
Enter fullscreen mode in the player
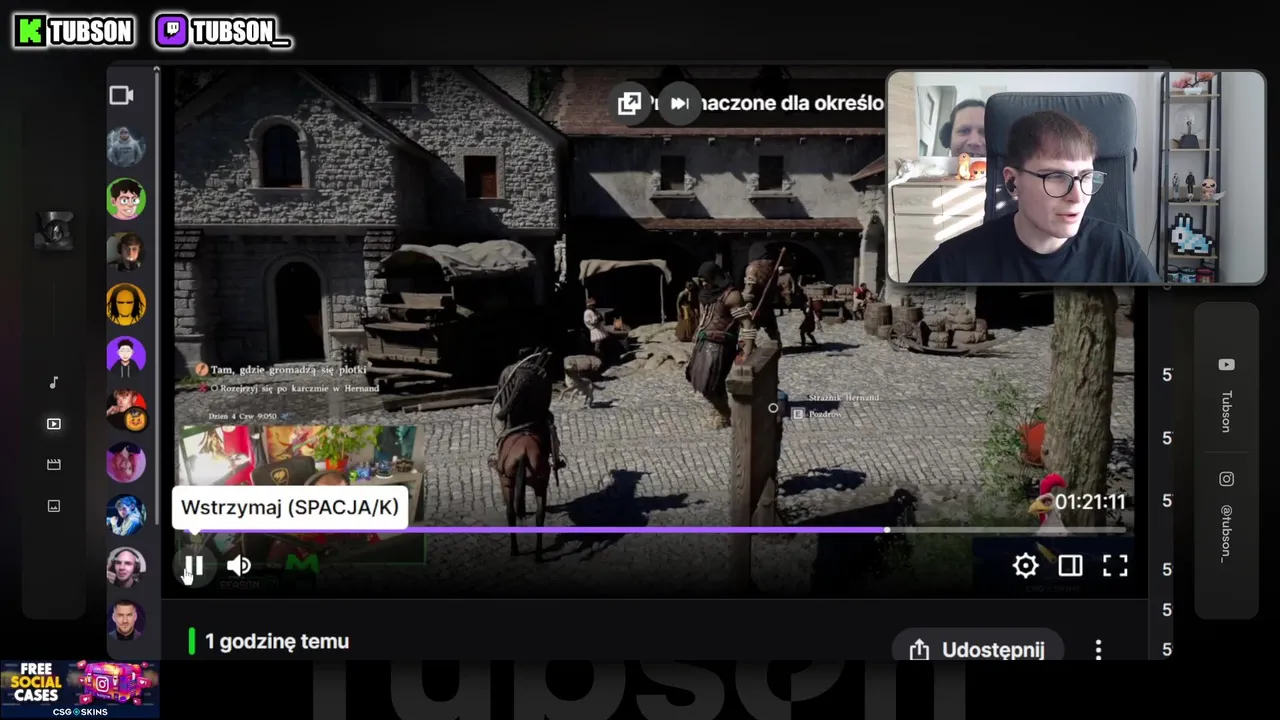1115,566
